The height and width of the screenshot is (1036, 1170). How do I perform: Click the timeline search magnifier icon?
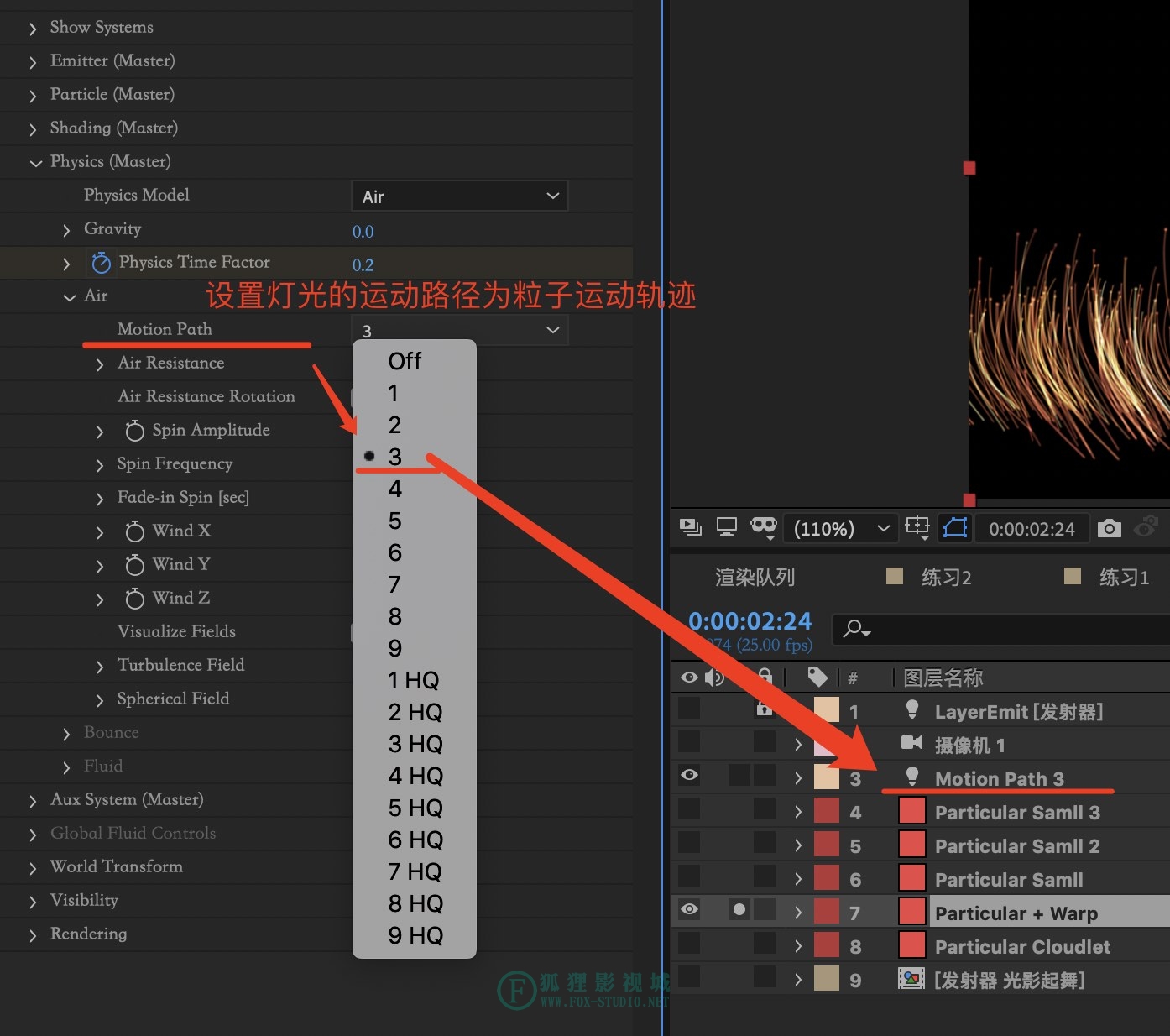pyautogui.click(x=857, y=628)
